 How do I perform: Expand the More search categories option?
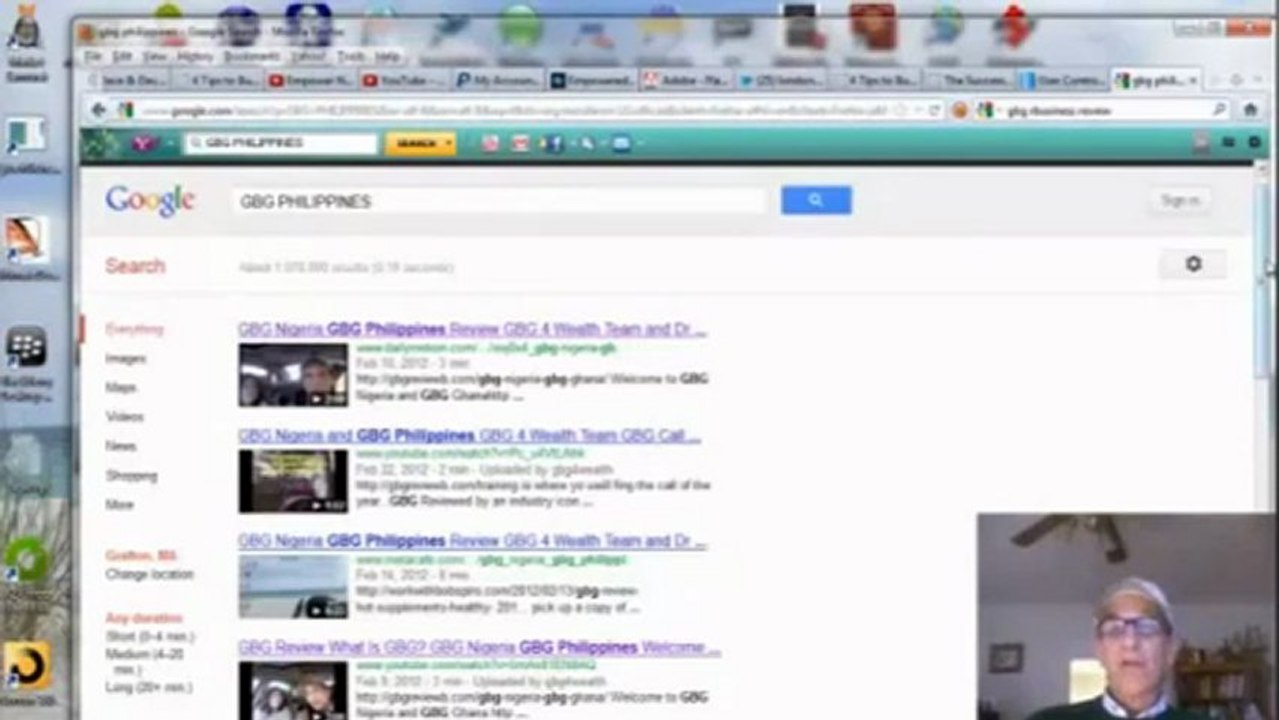pos(119,504)
